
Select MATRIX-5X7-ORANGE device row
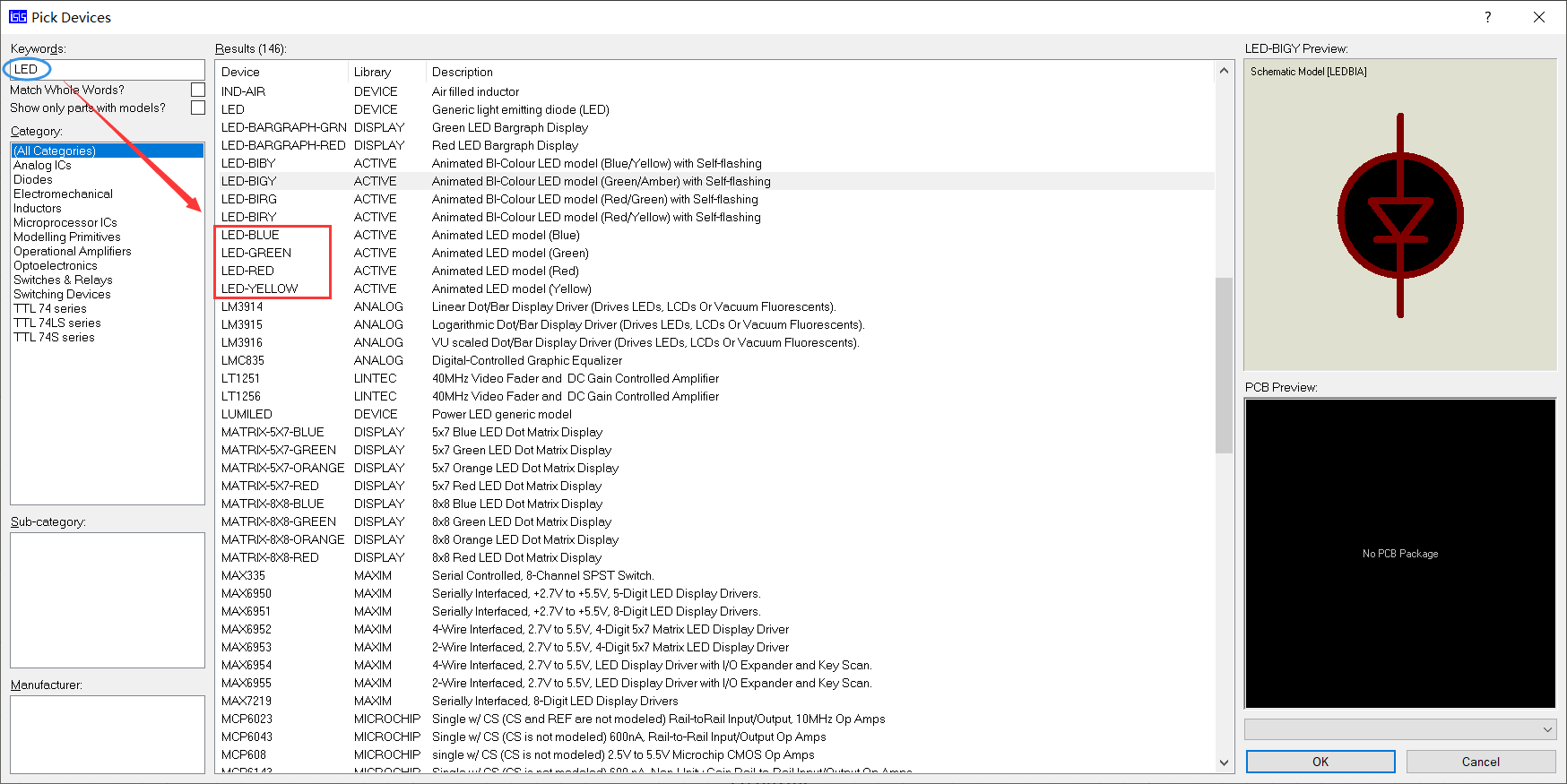click(x=715, y=468)
